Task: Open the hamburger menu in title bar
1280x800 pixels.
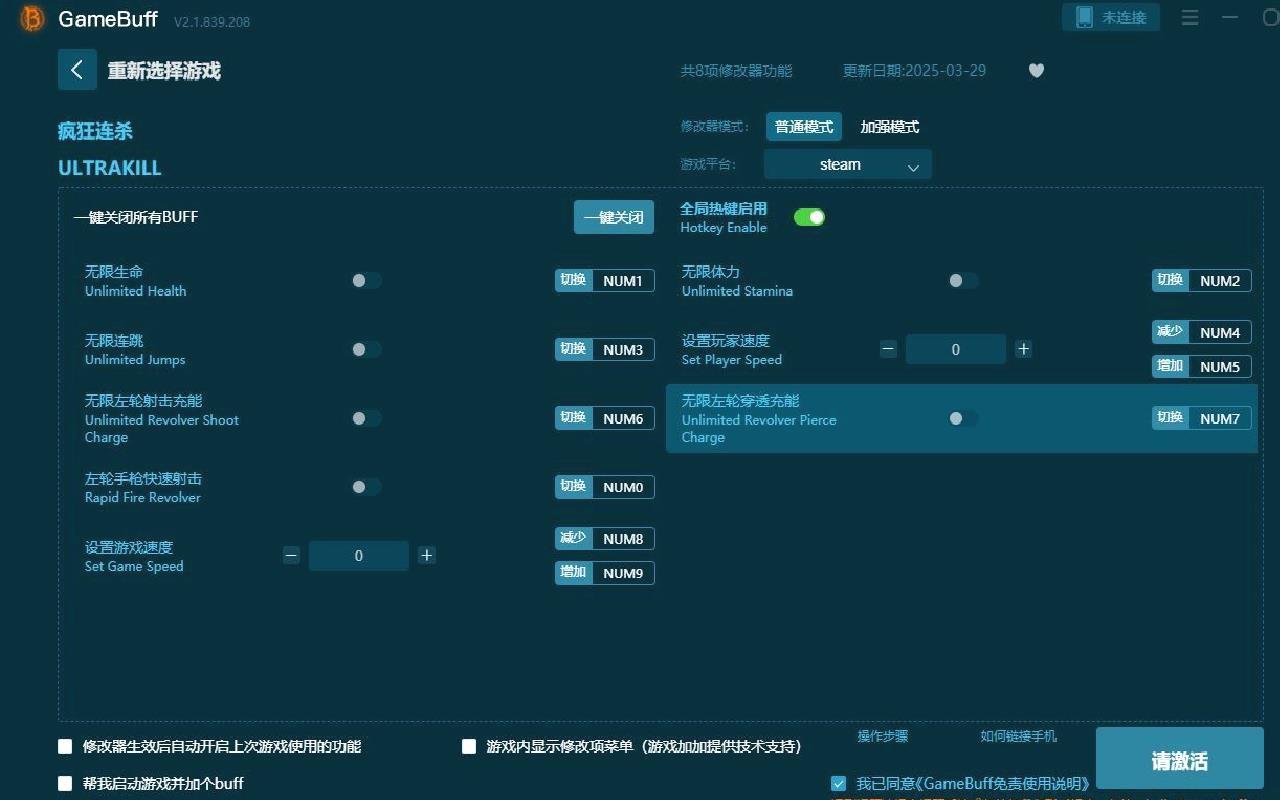Action: coord(1190,18)
